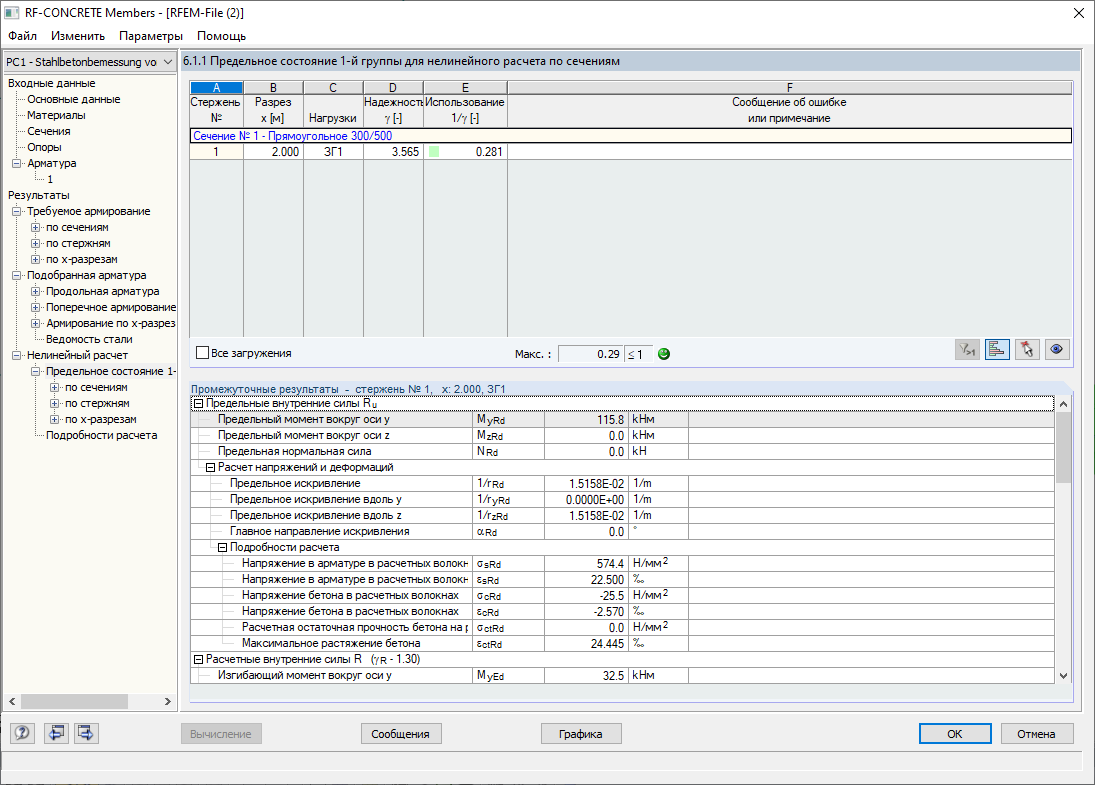Collapse Расчетные внутренние силы R group

198,659
